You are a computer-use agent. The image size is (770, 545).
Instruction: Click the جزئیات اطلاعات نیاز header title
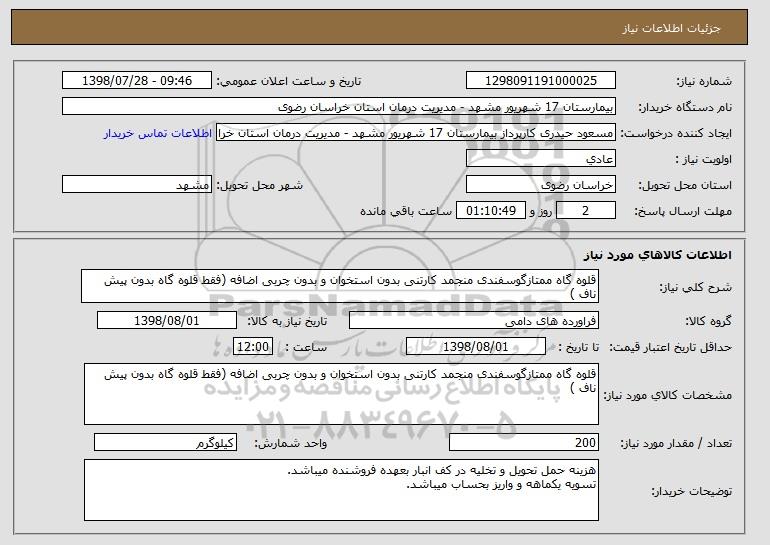671,28
